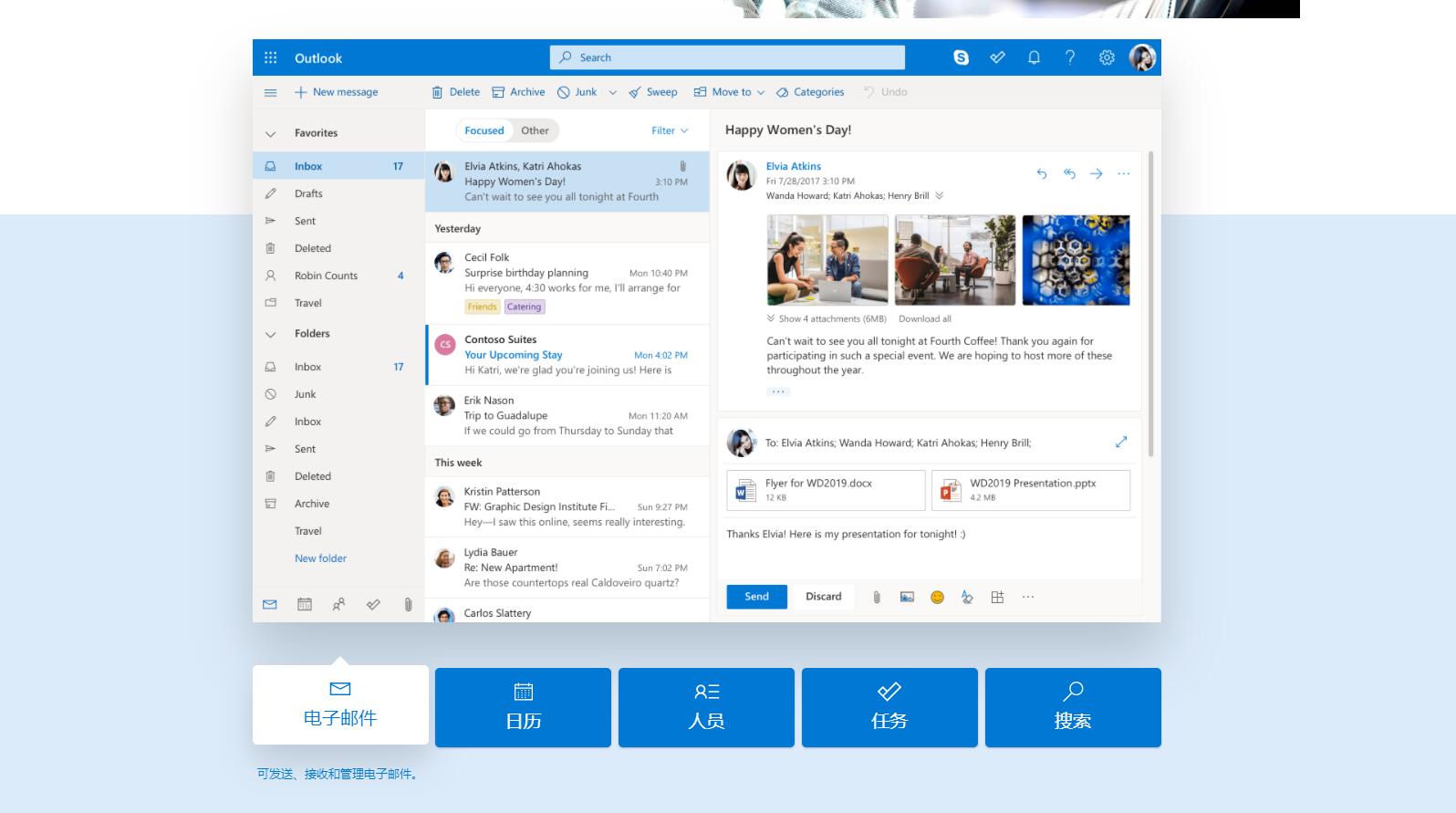Open the blue hexagon pattern attachment thumbnail
The height and width of the screenshot is (813, 1456).
pos(1076,260)
